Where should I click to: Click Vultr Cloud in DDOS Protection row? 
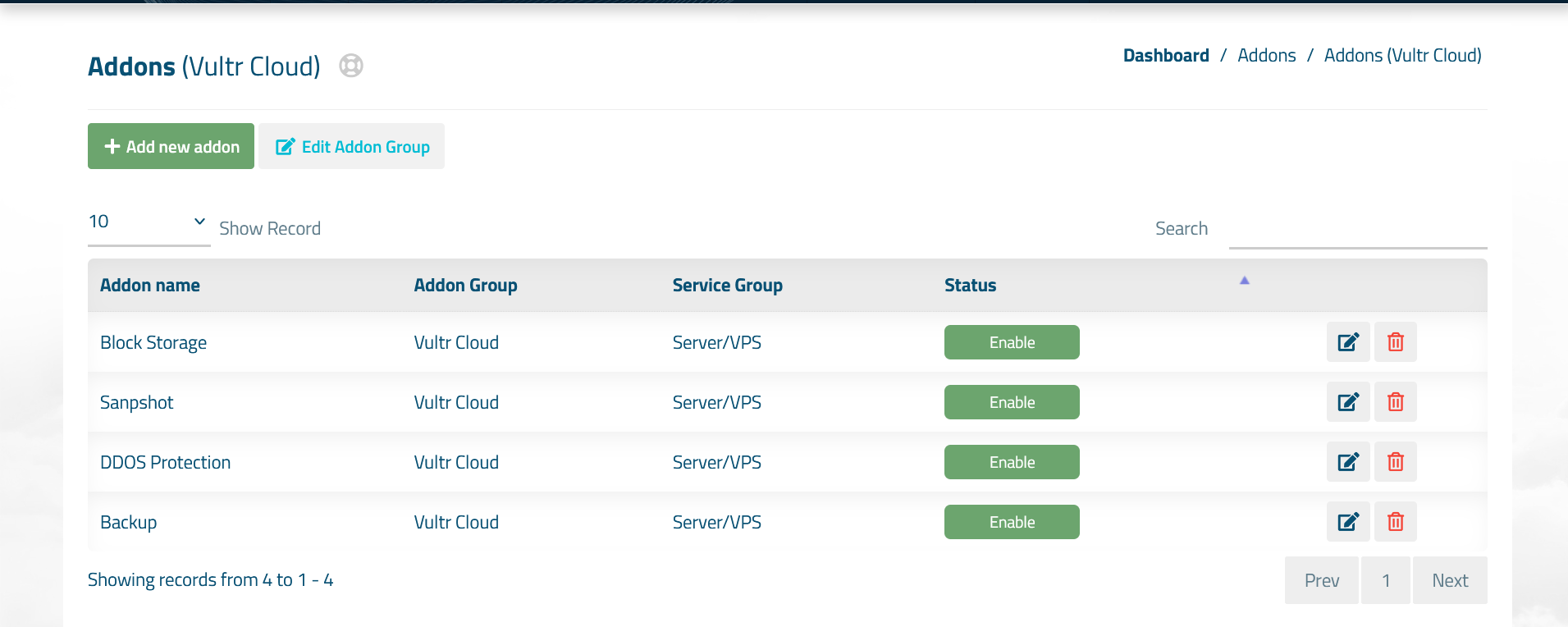(x=456, y=463)
